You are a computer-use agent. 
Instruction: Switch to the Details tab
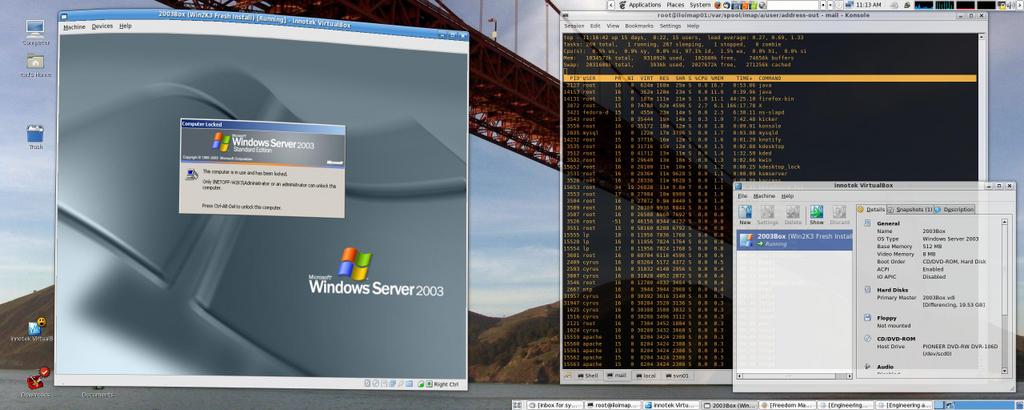click(872, 210)
